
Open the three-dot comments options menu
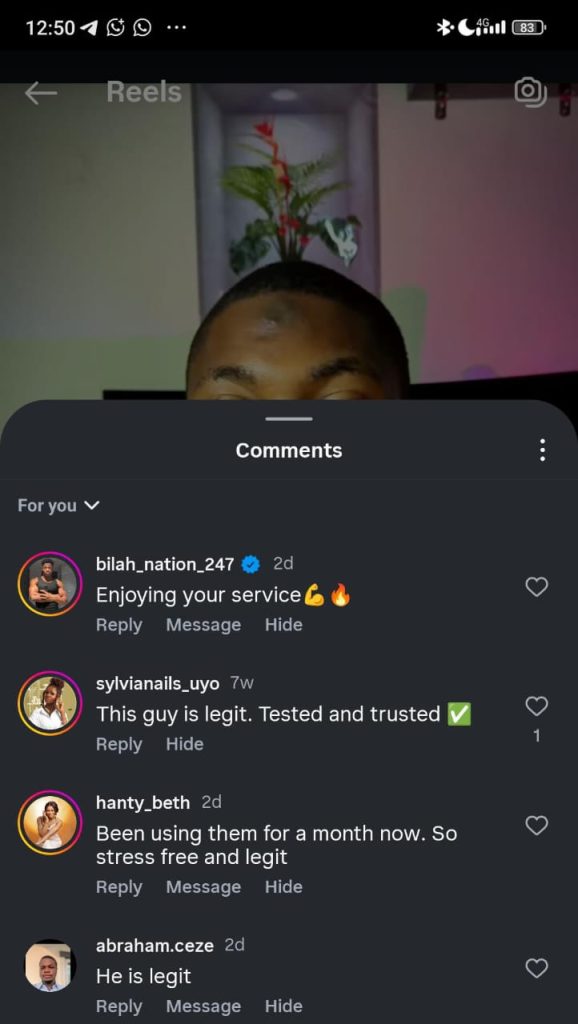pos(542,450)
